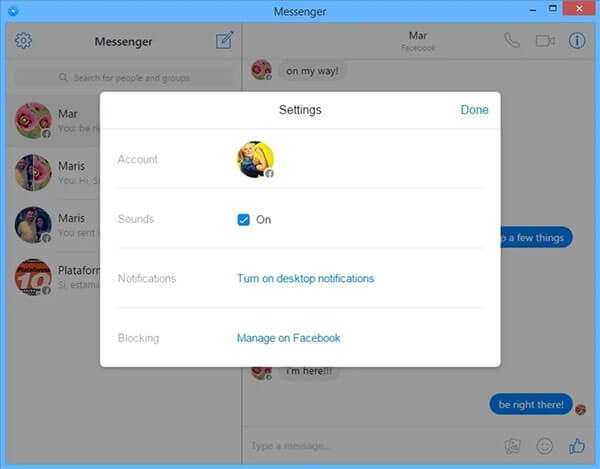Viewport: 600px width, 469px height.
Task: Close the Messenger window
Action: coord(579,8)
